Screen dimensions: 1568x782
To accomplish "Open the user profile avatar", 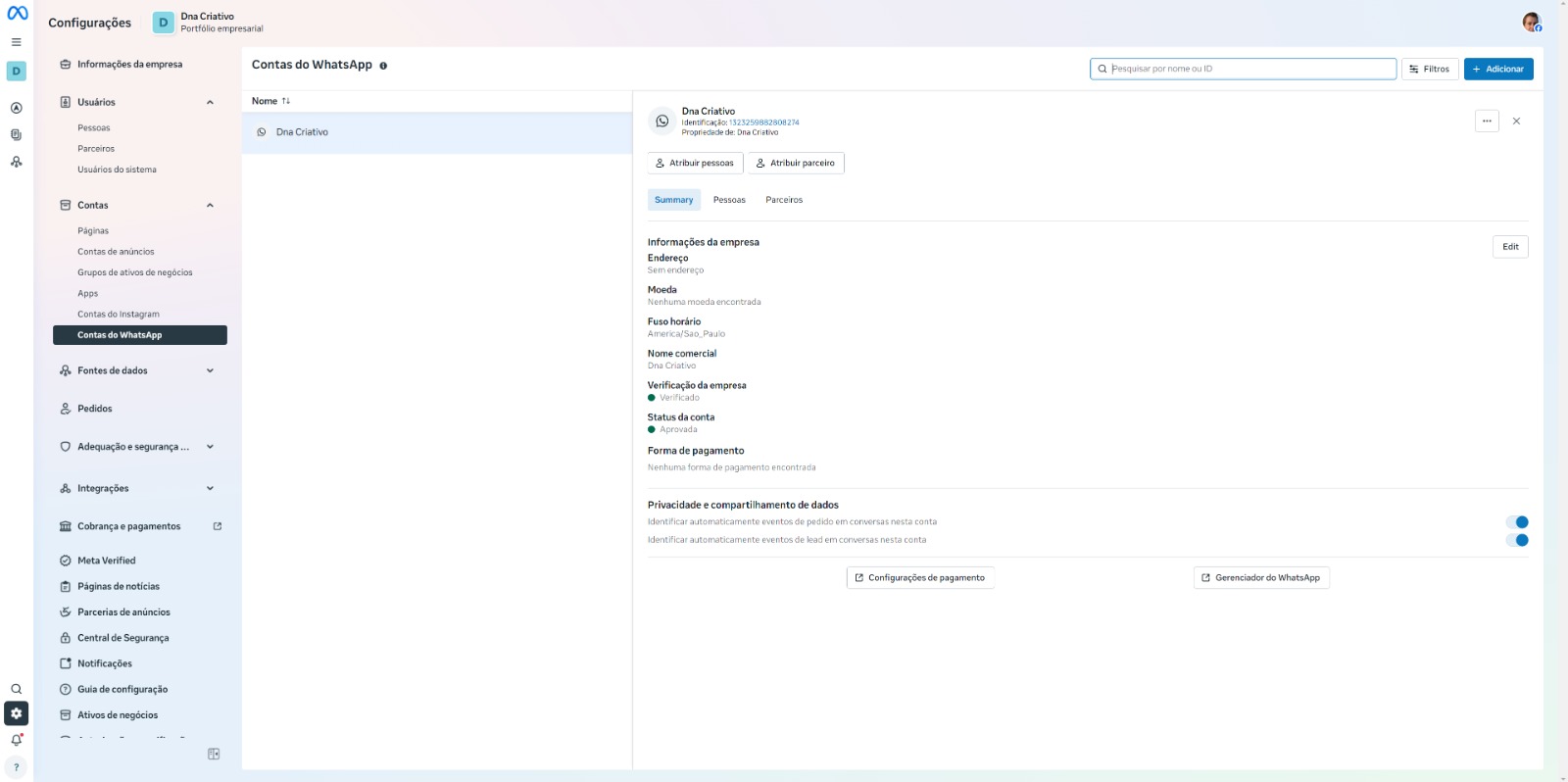I will click(x=1531, y=23).
